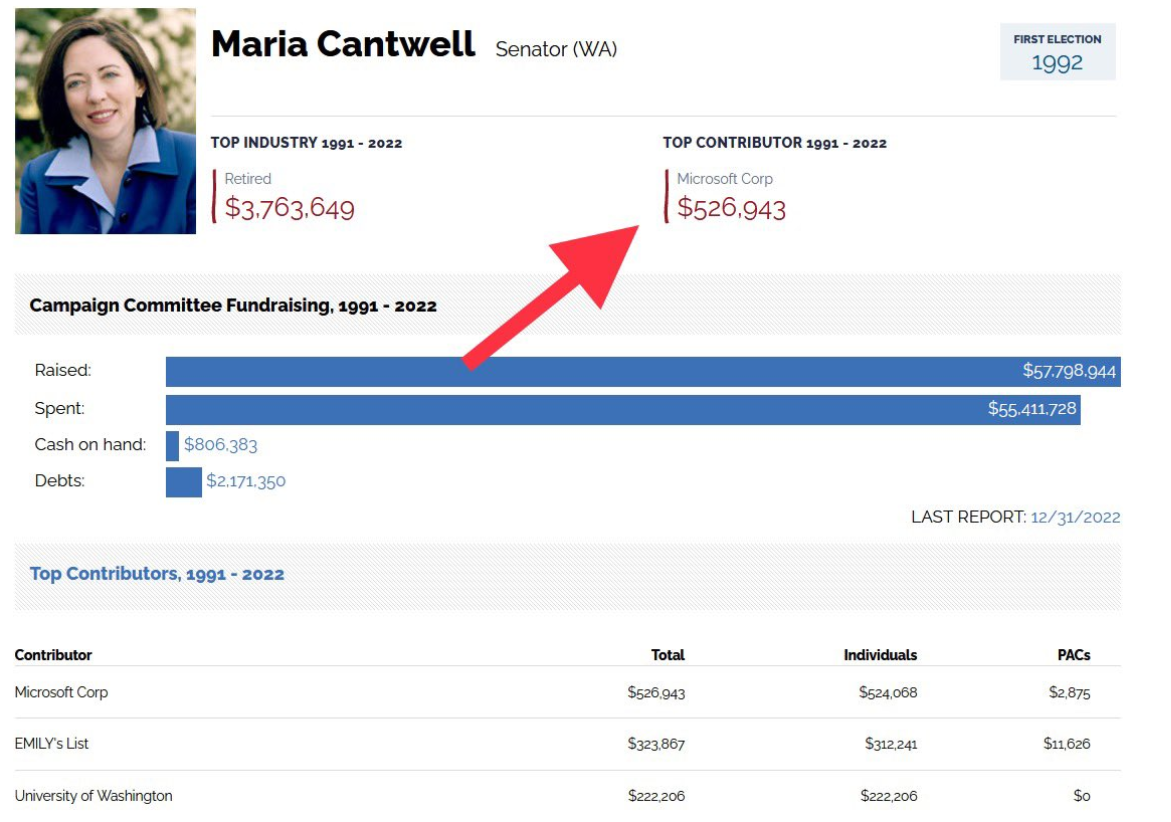
Task: Click the Top Industry Retired amount
Action: click(x=289, y=209)
